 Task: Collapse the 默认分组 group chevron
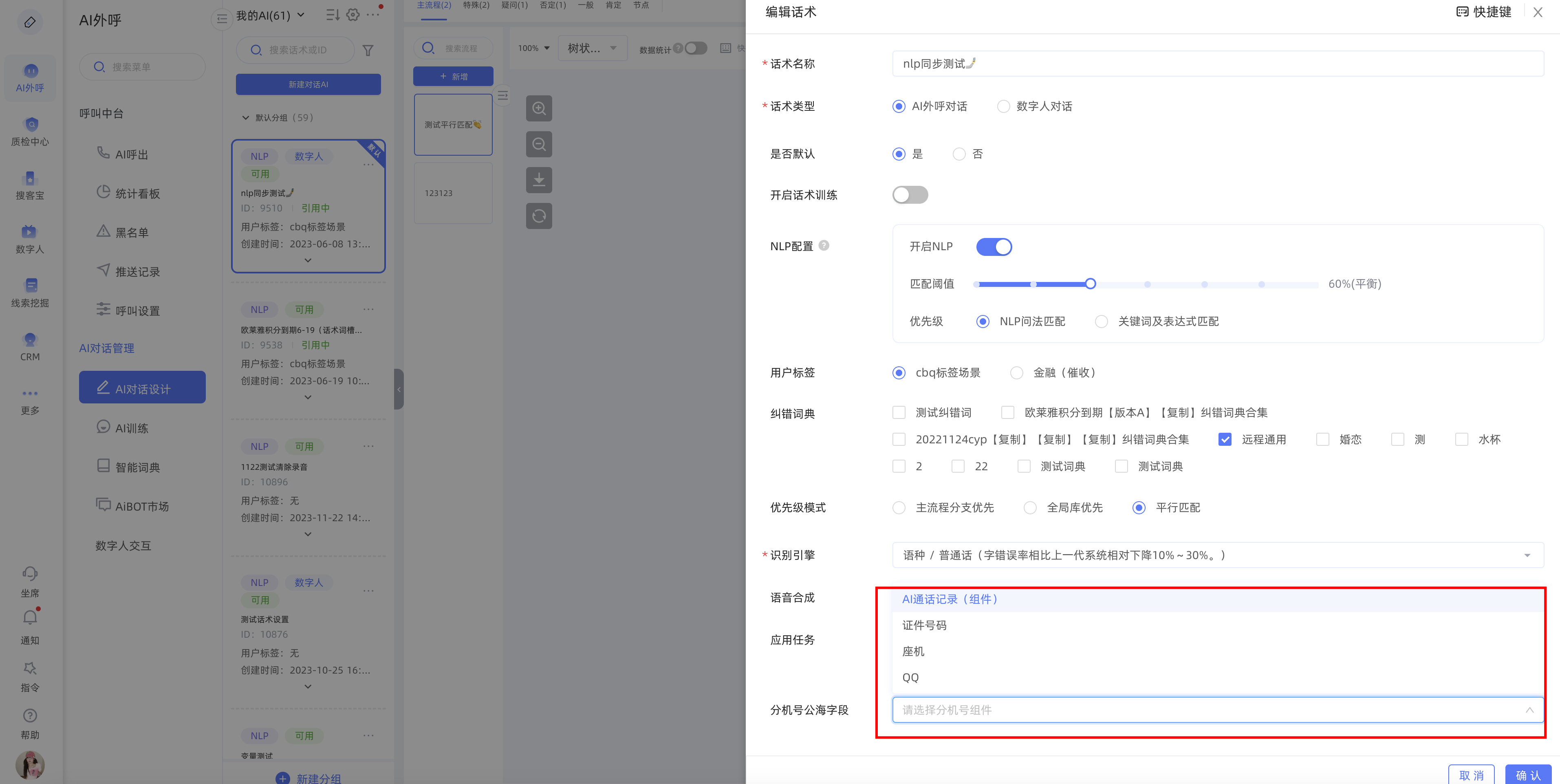point(245,117)
